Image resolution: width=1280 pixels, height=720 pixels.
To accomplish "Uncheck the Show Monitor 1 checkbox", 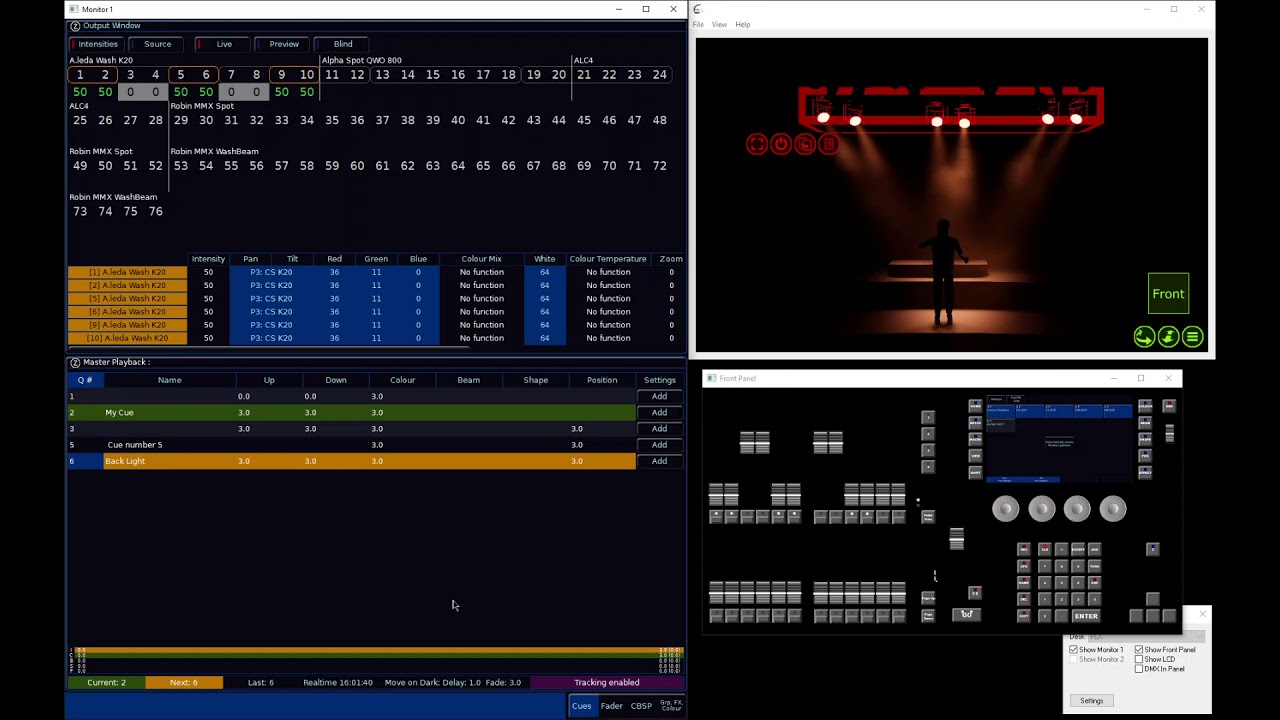I will coord(1074,650).
